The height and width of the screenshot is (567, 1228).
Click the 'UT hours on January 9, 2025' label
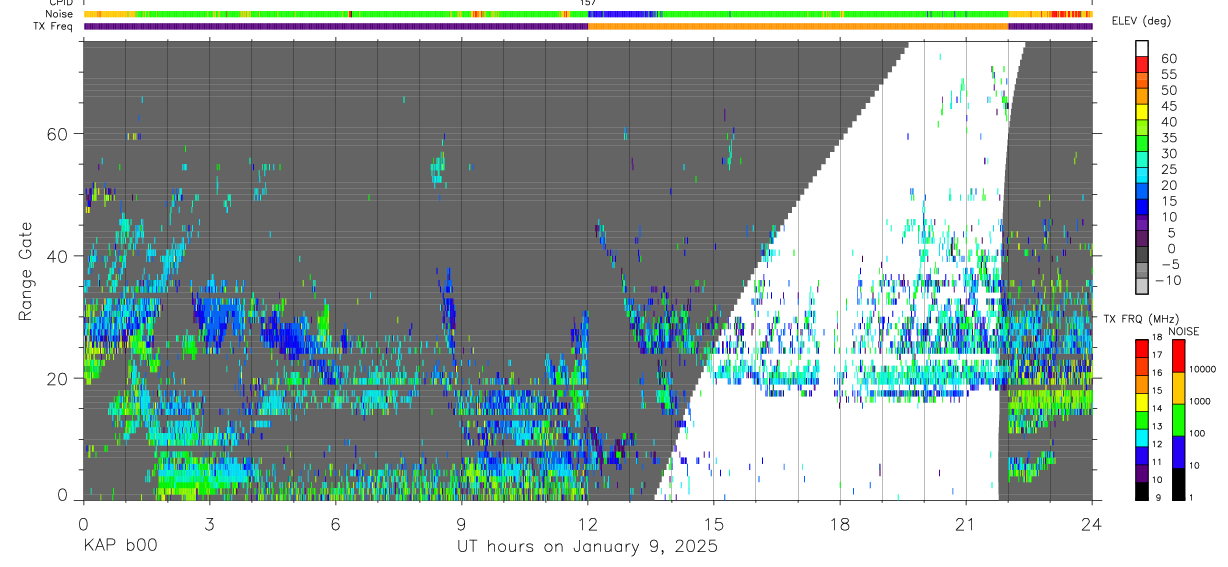pyautogui.click(x=587, y=547)
